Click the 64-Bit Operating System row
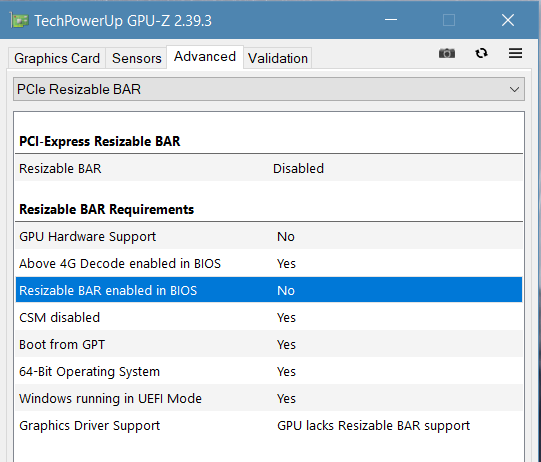The image size is (541, 462). tap(269, 371)
